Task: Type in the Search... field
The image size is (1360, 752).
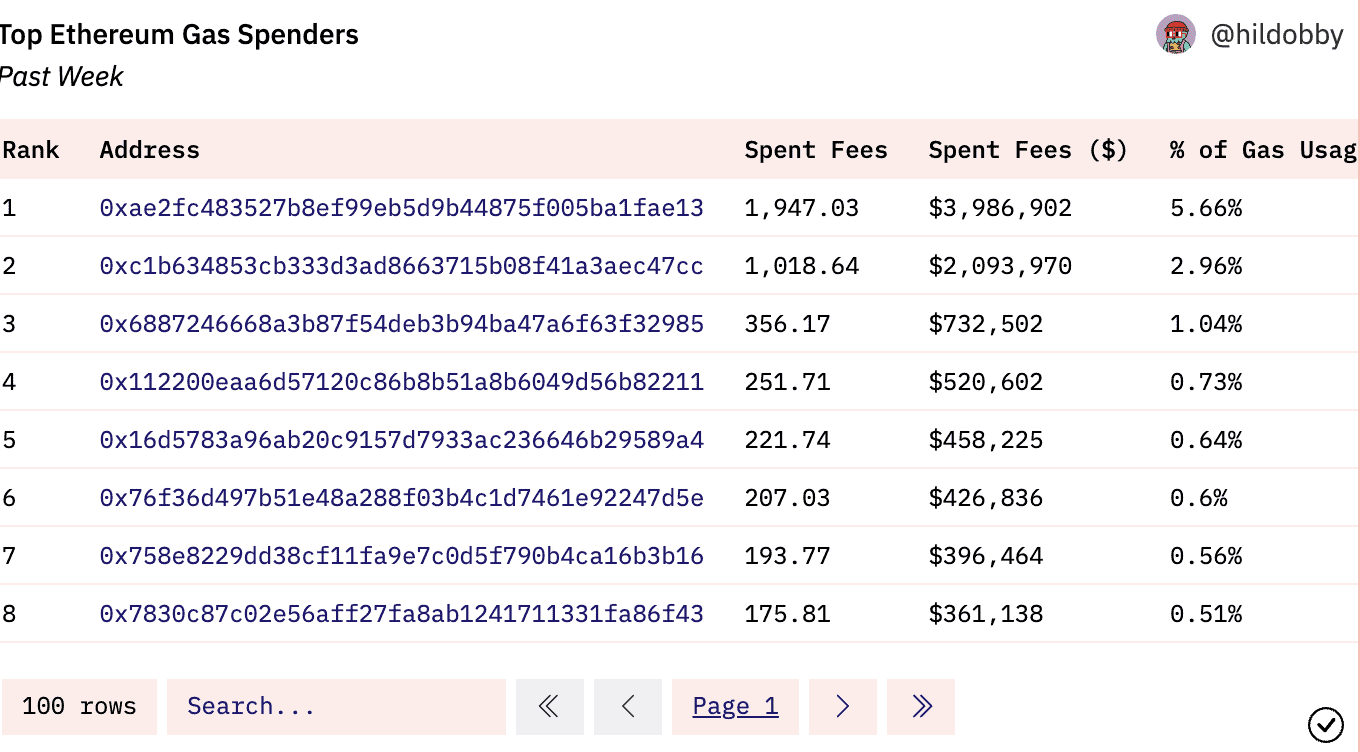Action: (336, 707)
